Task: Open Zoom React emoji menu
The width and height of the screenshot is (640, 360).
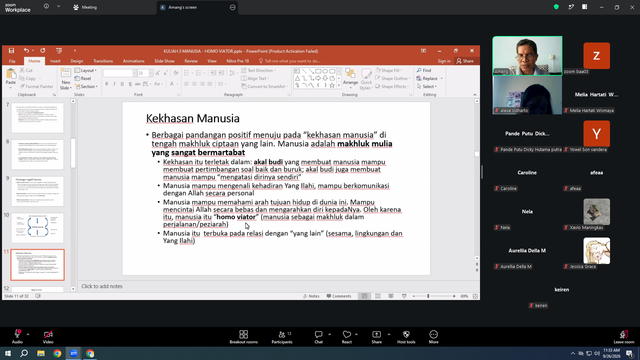Action: (347, 337)
